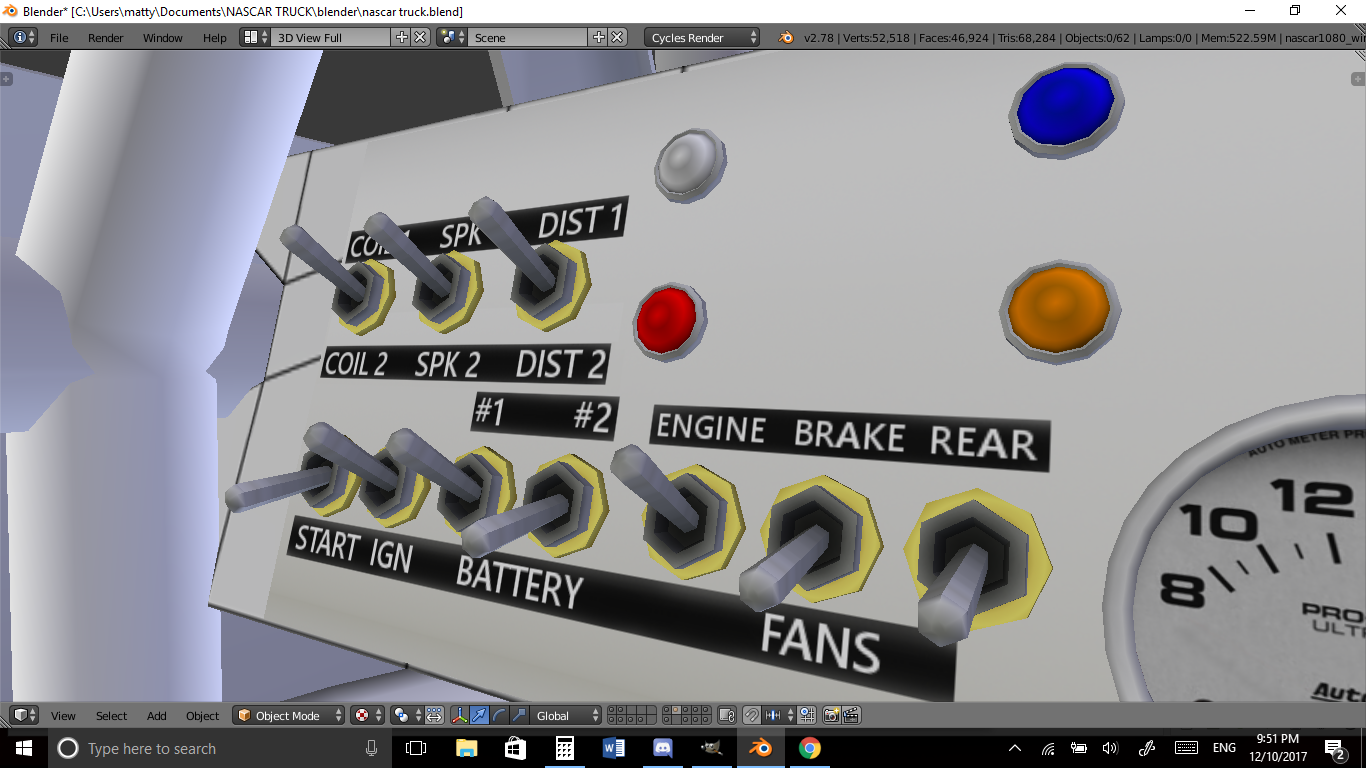
Task: Click the Verts:52,518 statistic text
Action: click(x=877, y=38)
